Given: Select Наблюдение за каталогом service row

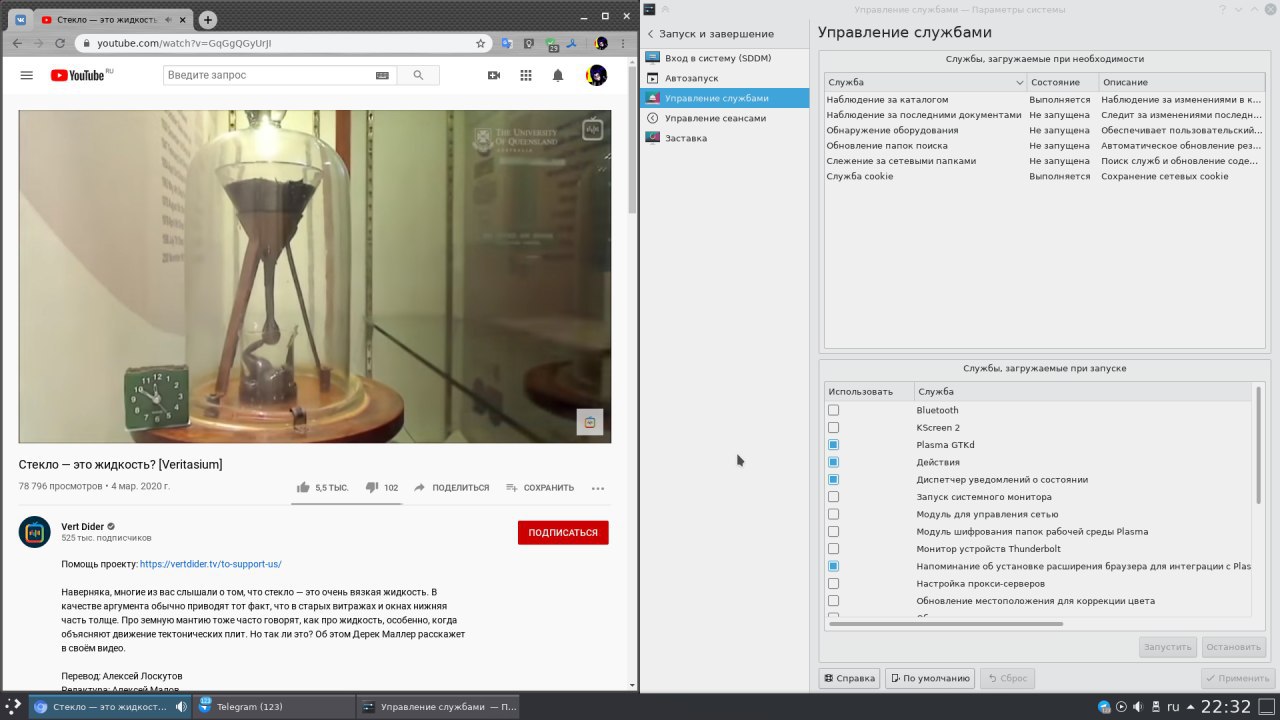Looking at the screenshot, I should click(1045, 100).
